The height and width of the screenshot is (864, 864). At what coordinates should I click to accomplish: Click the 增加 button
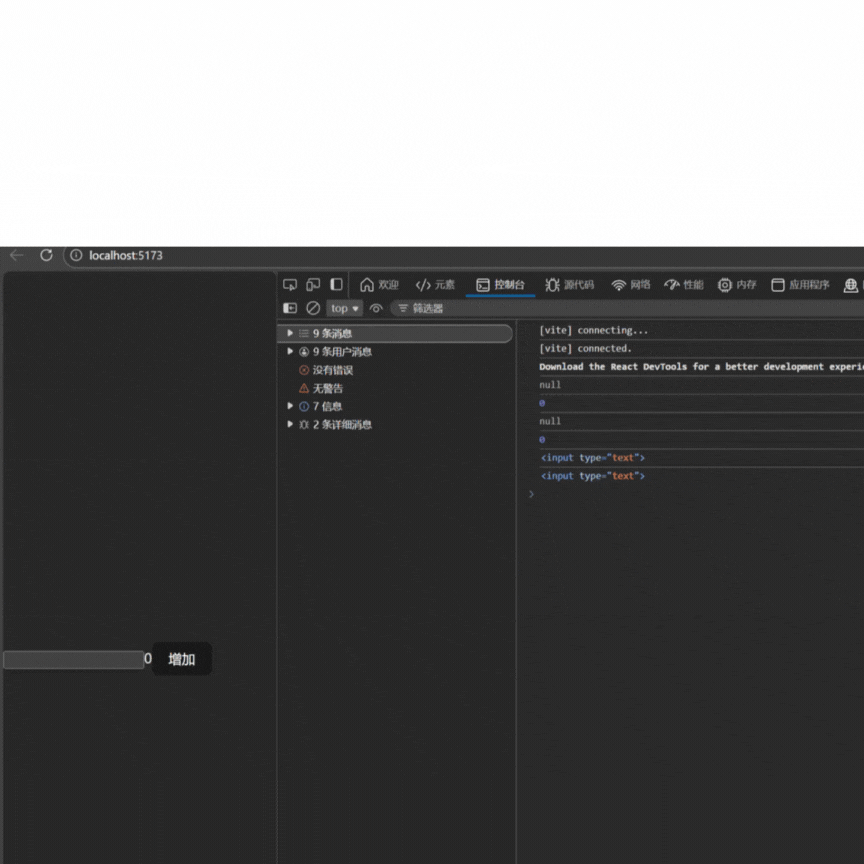tap(182, 659)
